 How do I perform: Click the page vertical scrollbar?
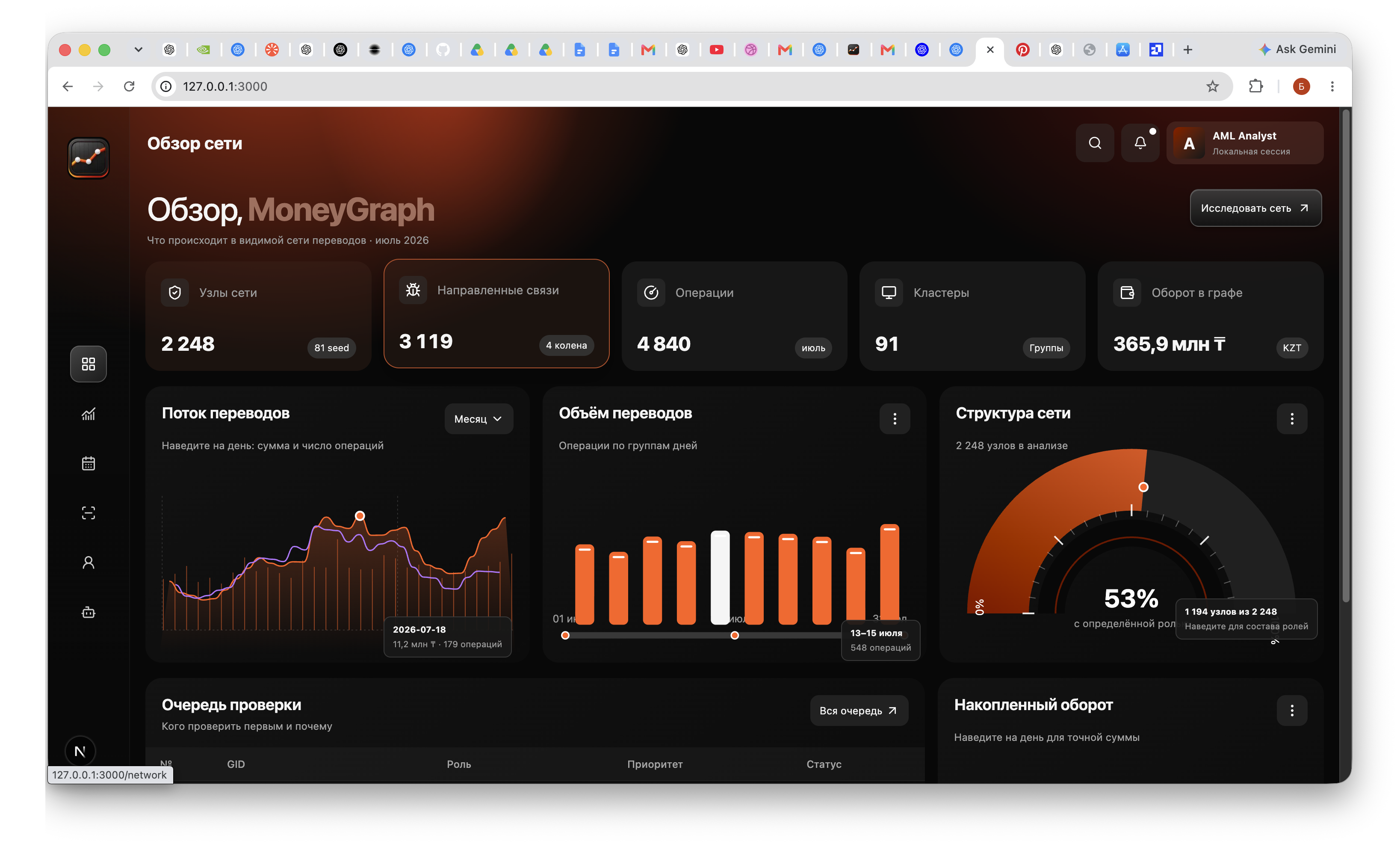1345,356
